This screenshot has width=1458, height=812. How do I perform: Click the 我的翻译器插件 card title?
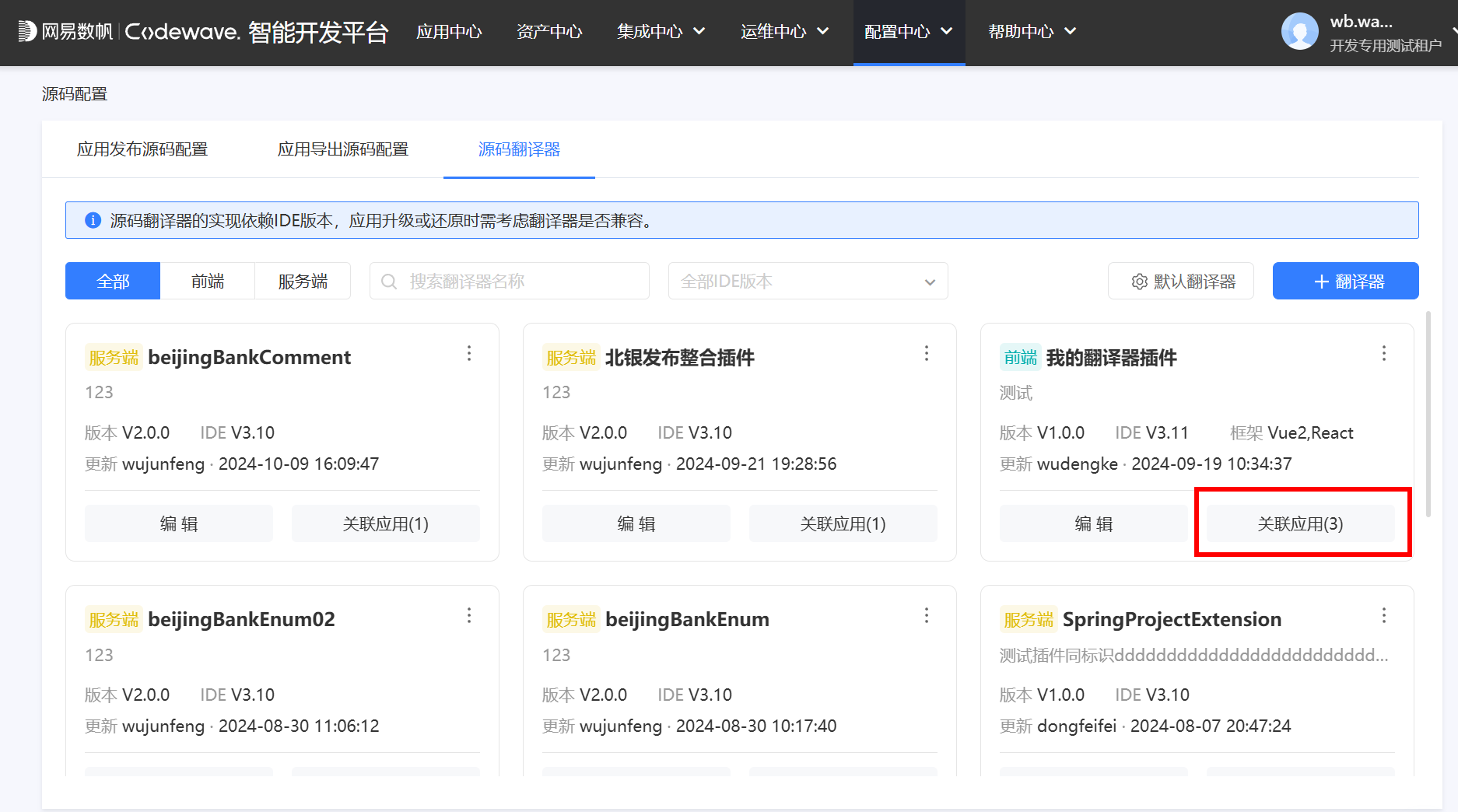pyautogui.click(x=1111, y=358)
